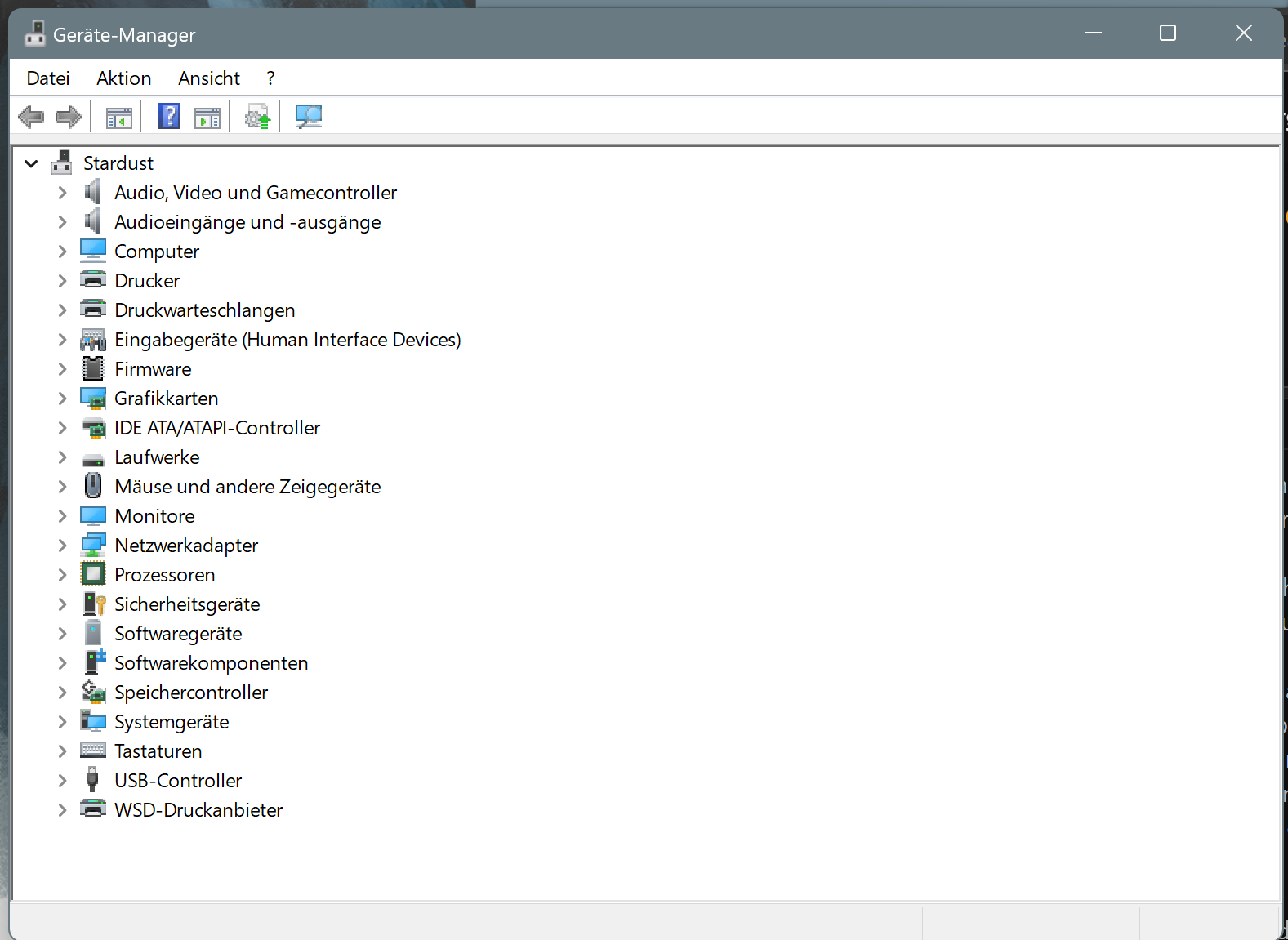Open the Aktion menu
Viewport: 1288px width, 940px height.
click(124, 78)
